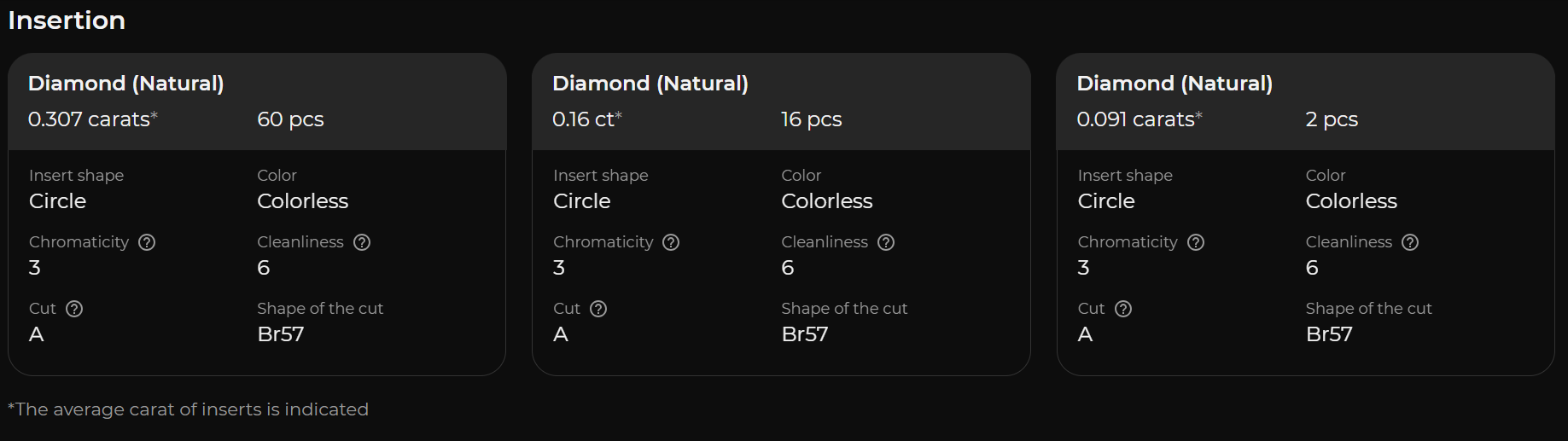The image size is (1568, 441).
Task: Click the 60 pcs quantity label
Action: (290, 119)
